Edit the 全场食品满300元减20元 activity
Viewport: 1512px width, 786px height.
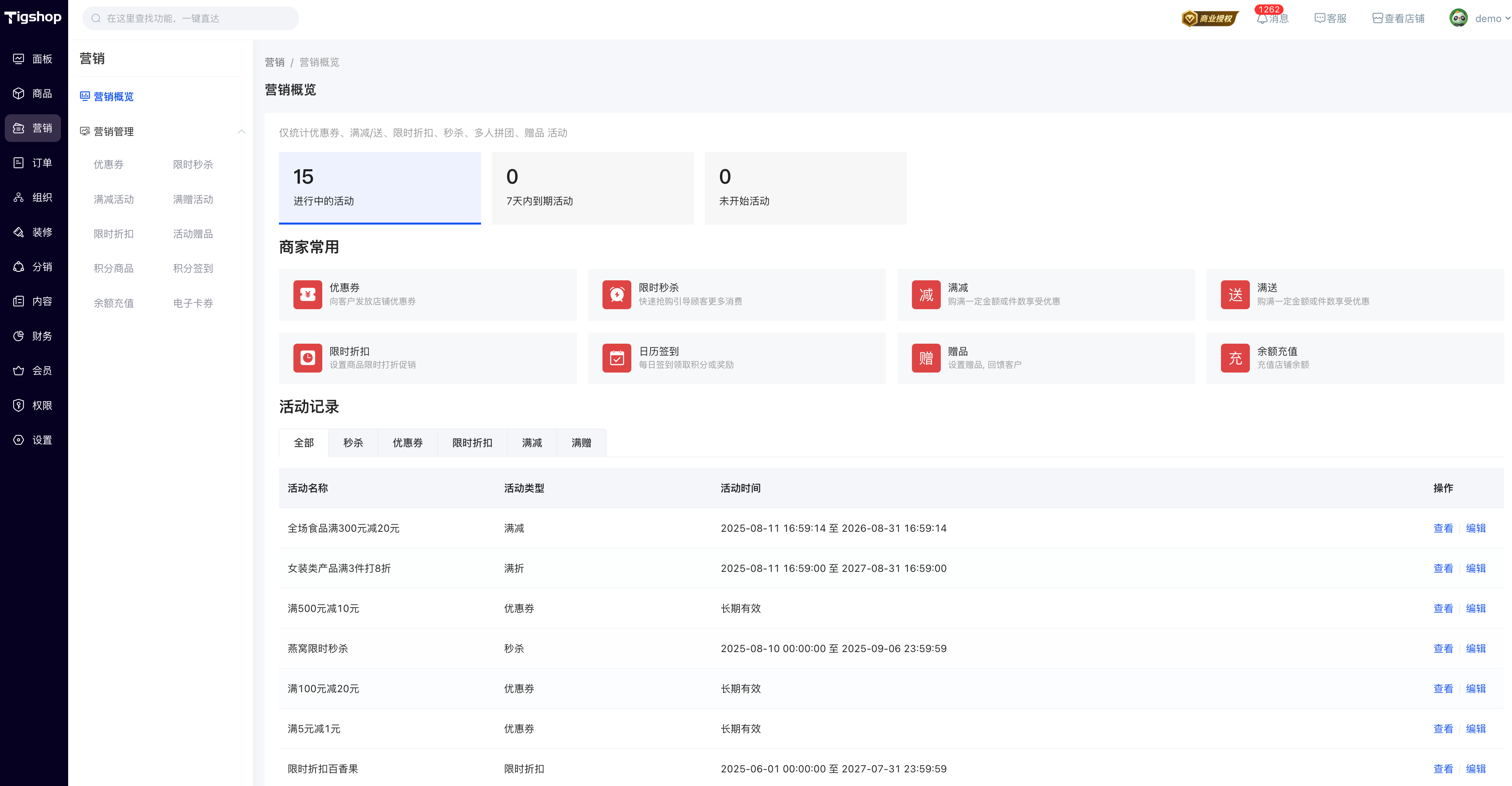(1476, 528)
